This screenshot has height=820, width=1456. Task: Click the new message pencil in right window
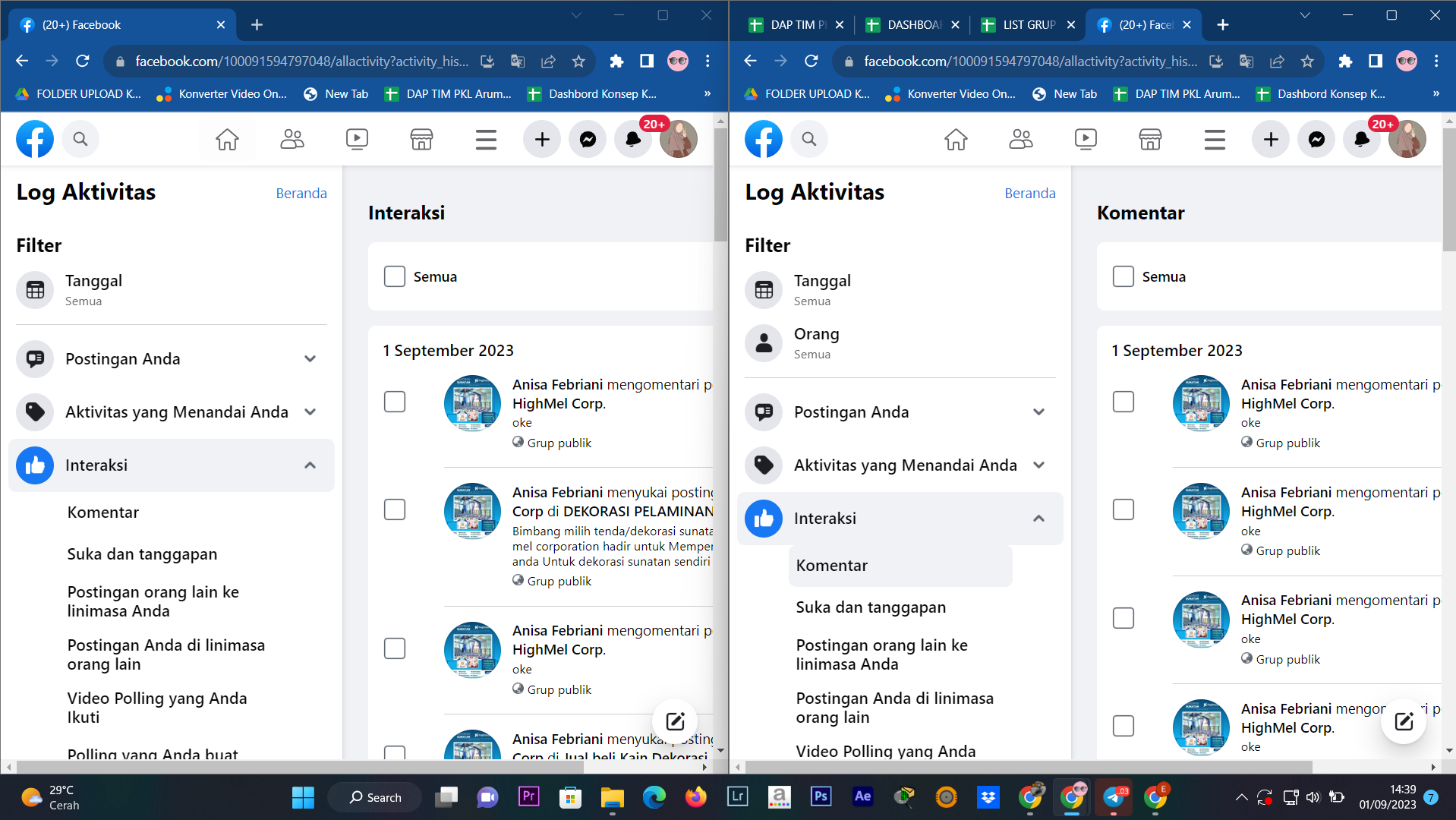(x=1404, y=721)
